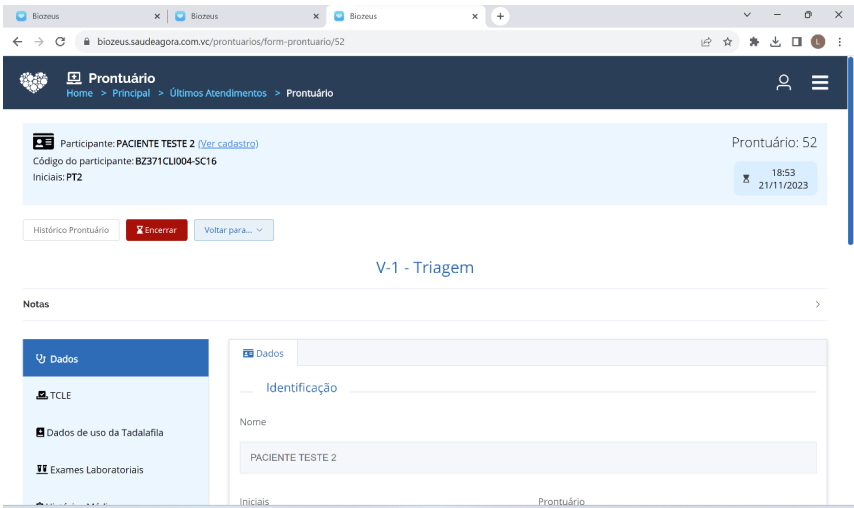This screenshot has width=854, height=508.
Task: Click the red Encerrar button
Action: click(156, 230)
